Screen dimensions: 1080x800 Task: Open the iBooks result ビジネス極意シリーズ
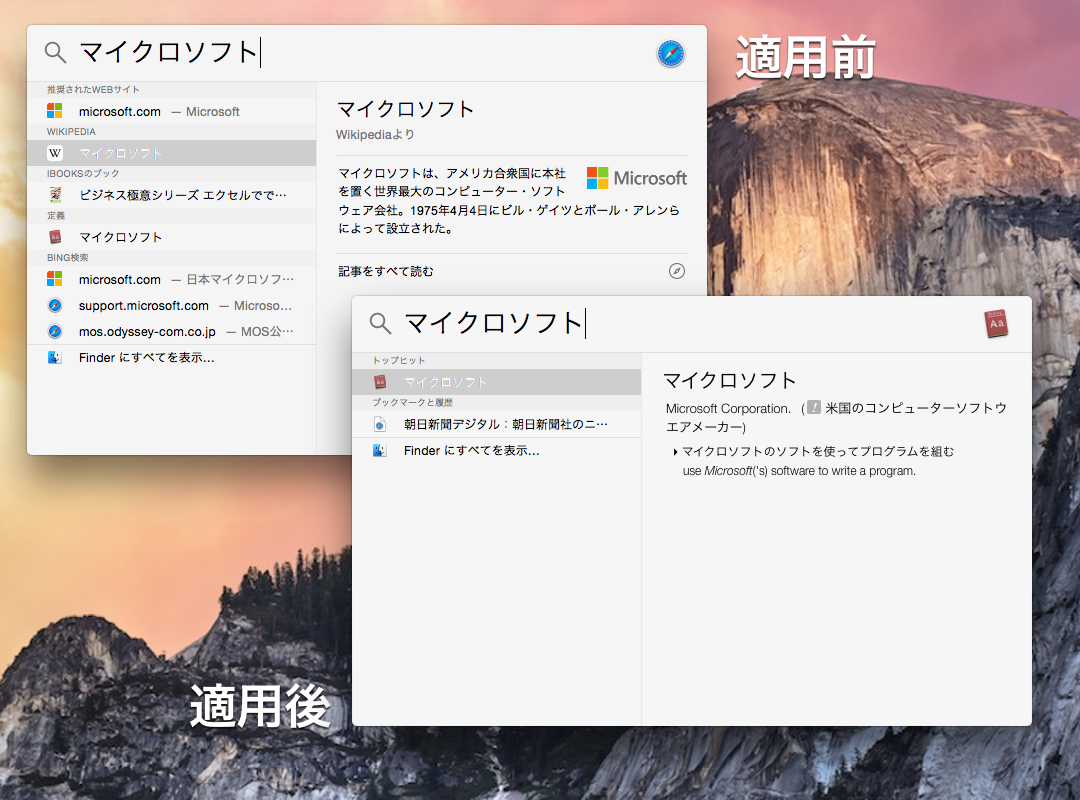coord(172,195)
